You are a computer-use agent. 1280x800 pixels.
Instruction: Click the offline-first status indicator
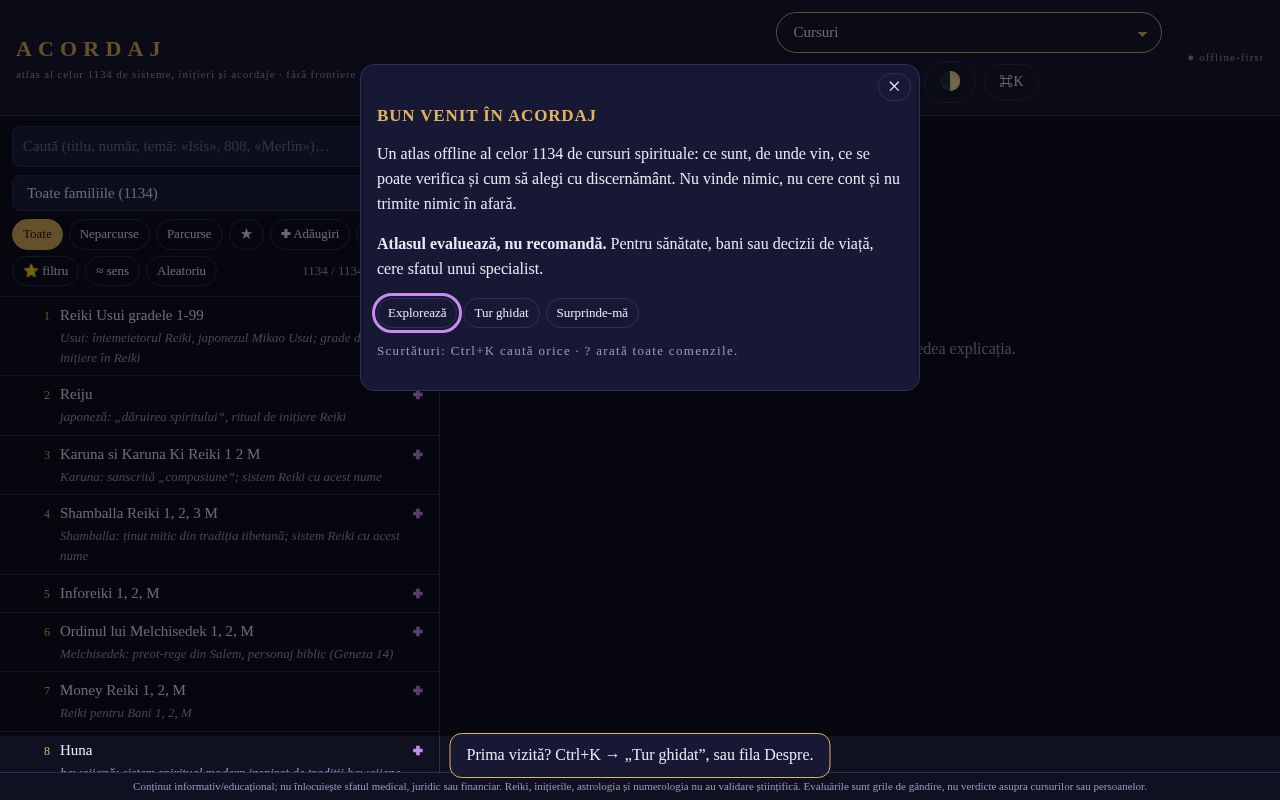coord(1225,57)
